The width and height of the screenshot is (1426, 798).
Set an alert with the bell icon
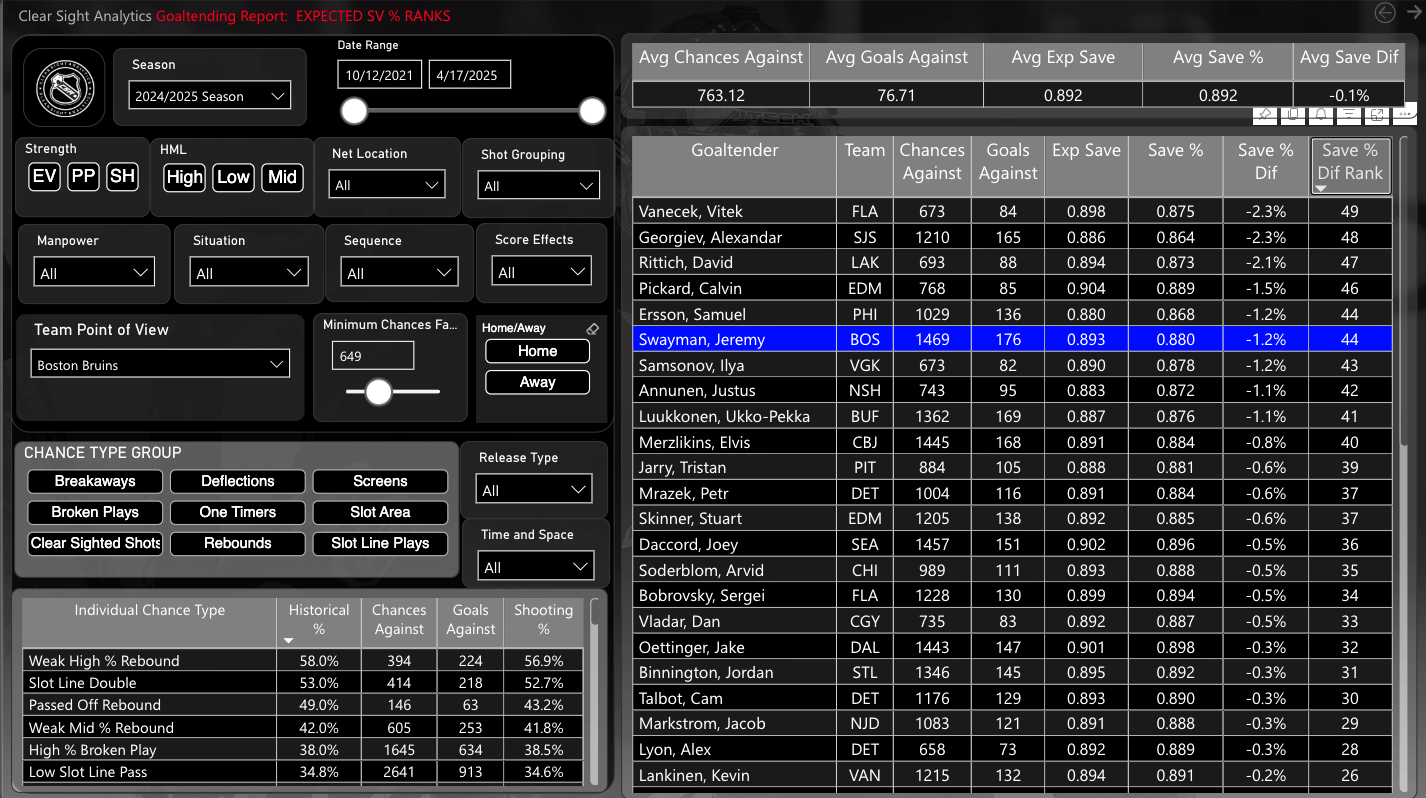pyautogui.click(x=1321, y=114)
